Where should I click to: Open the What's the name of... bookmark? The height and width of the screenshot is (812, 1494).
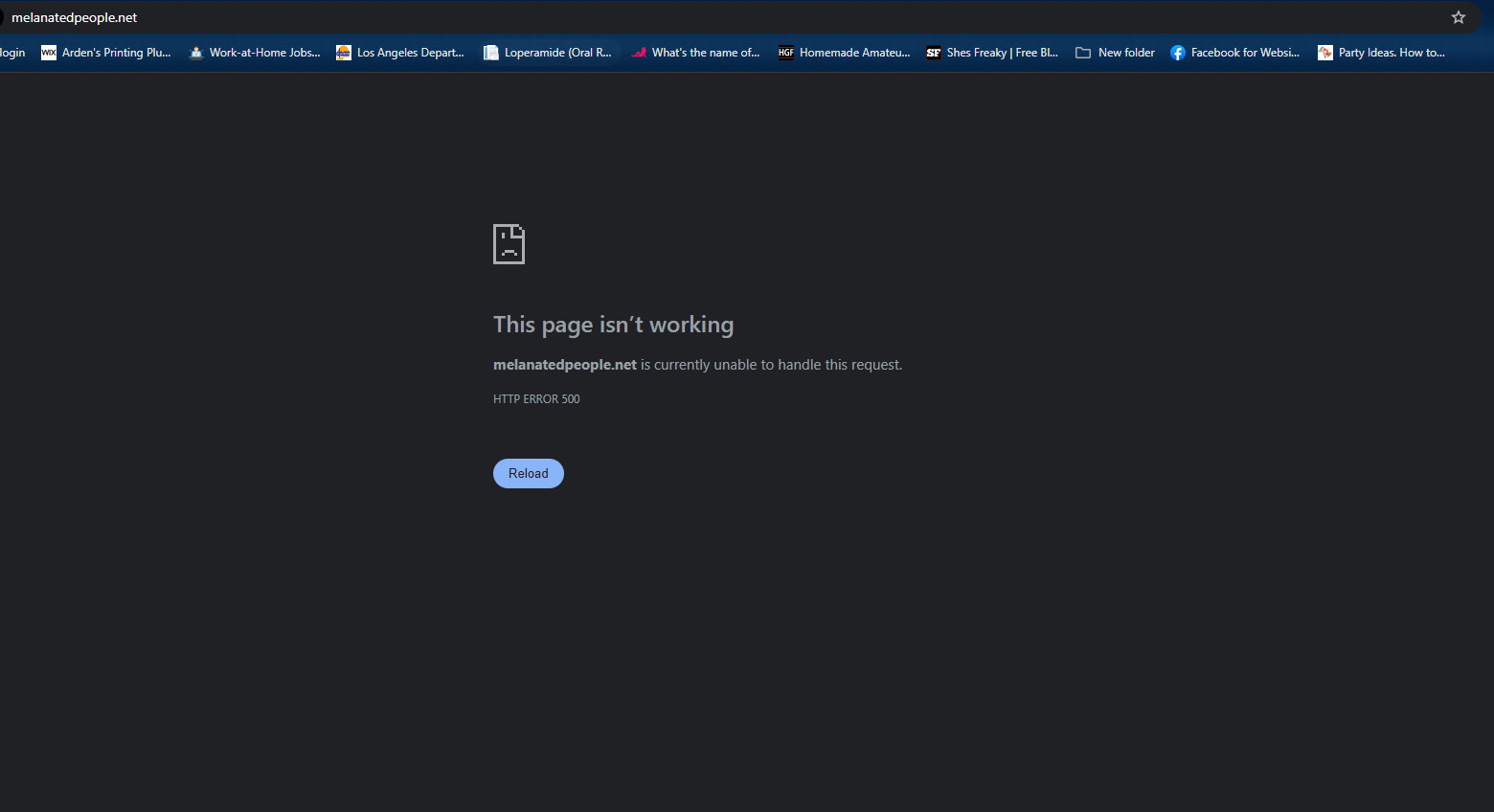click(695, 53)
